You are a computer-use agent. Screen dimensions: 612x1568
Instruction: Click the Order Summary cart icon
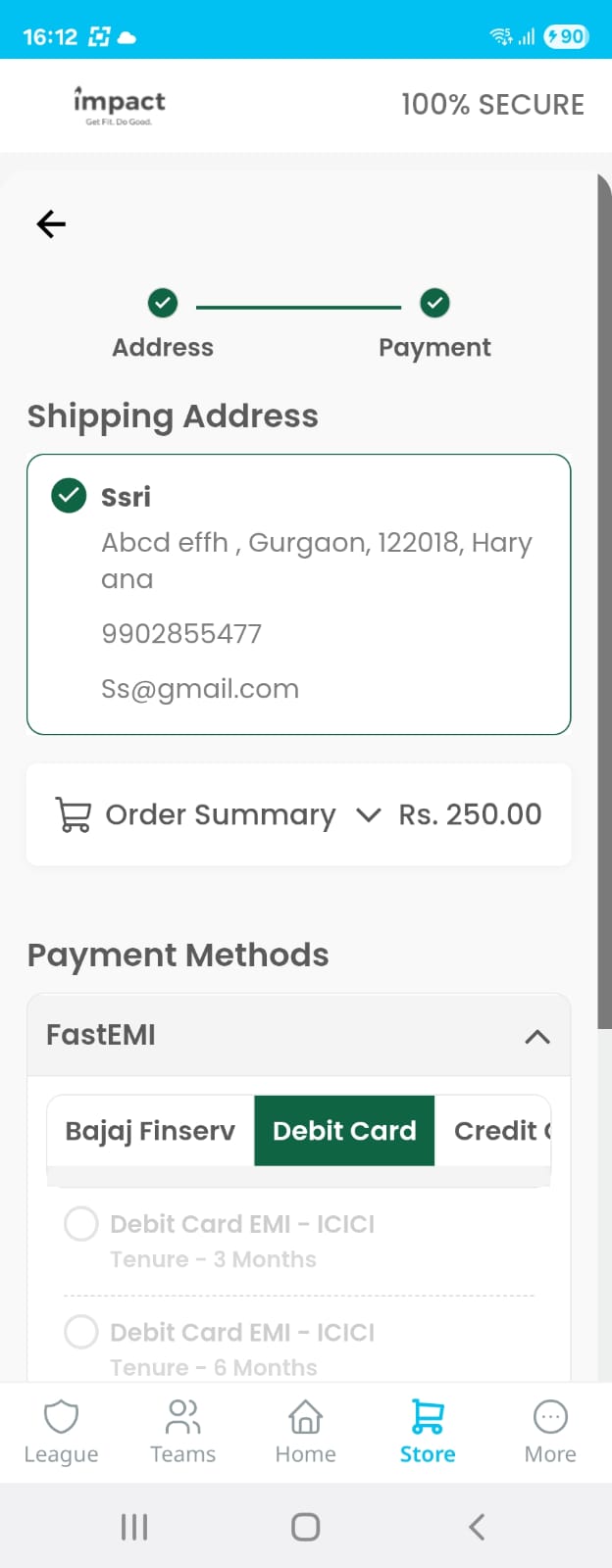tap(74, 814)
